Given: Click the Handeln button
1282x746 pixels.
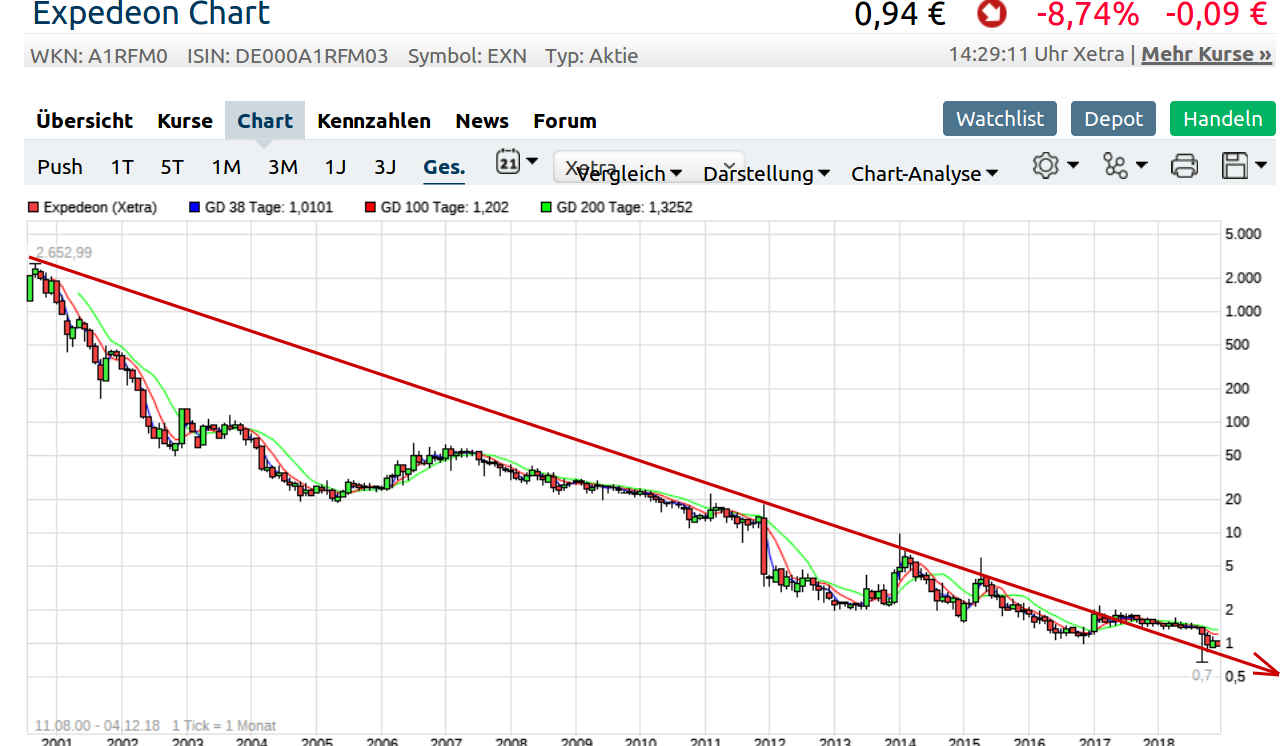Looking at the screenshot, I should coord(1222,117).
